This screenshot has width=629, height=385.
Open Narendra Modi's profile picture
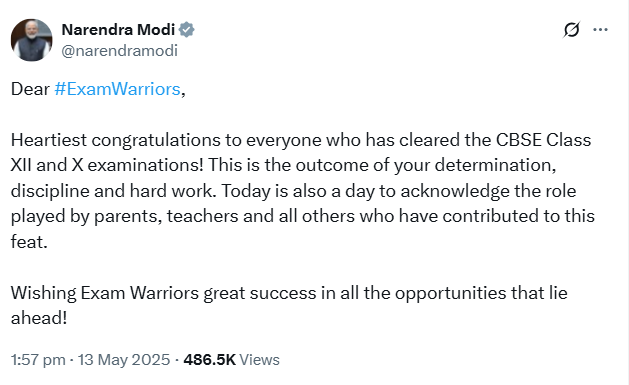(x=31, y=40)
